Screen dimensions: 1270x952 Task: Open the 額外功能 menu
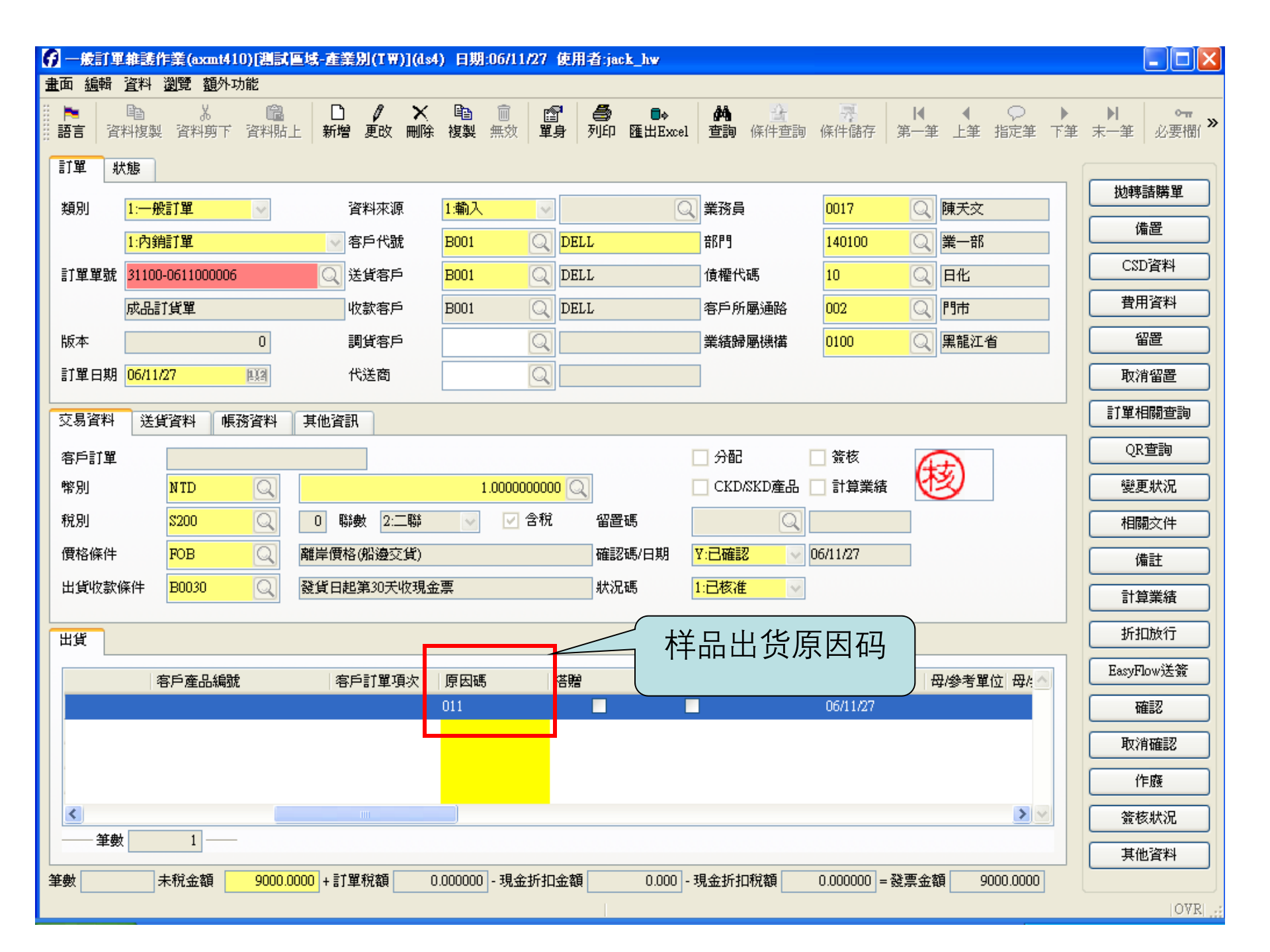230,85
